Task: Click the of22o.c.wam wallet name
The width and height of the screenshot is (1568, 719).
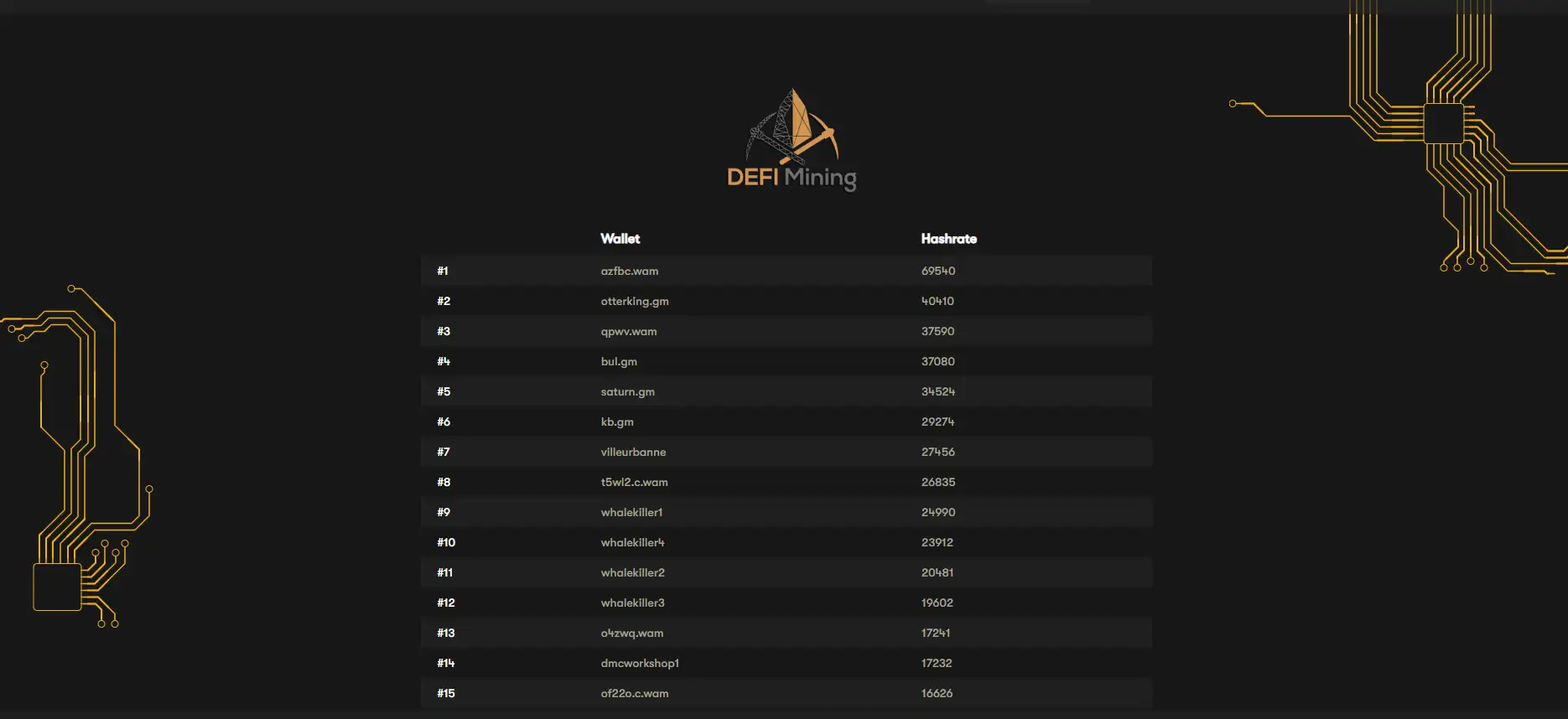Action: 634,693
